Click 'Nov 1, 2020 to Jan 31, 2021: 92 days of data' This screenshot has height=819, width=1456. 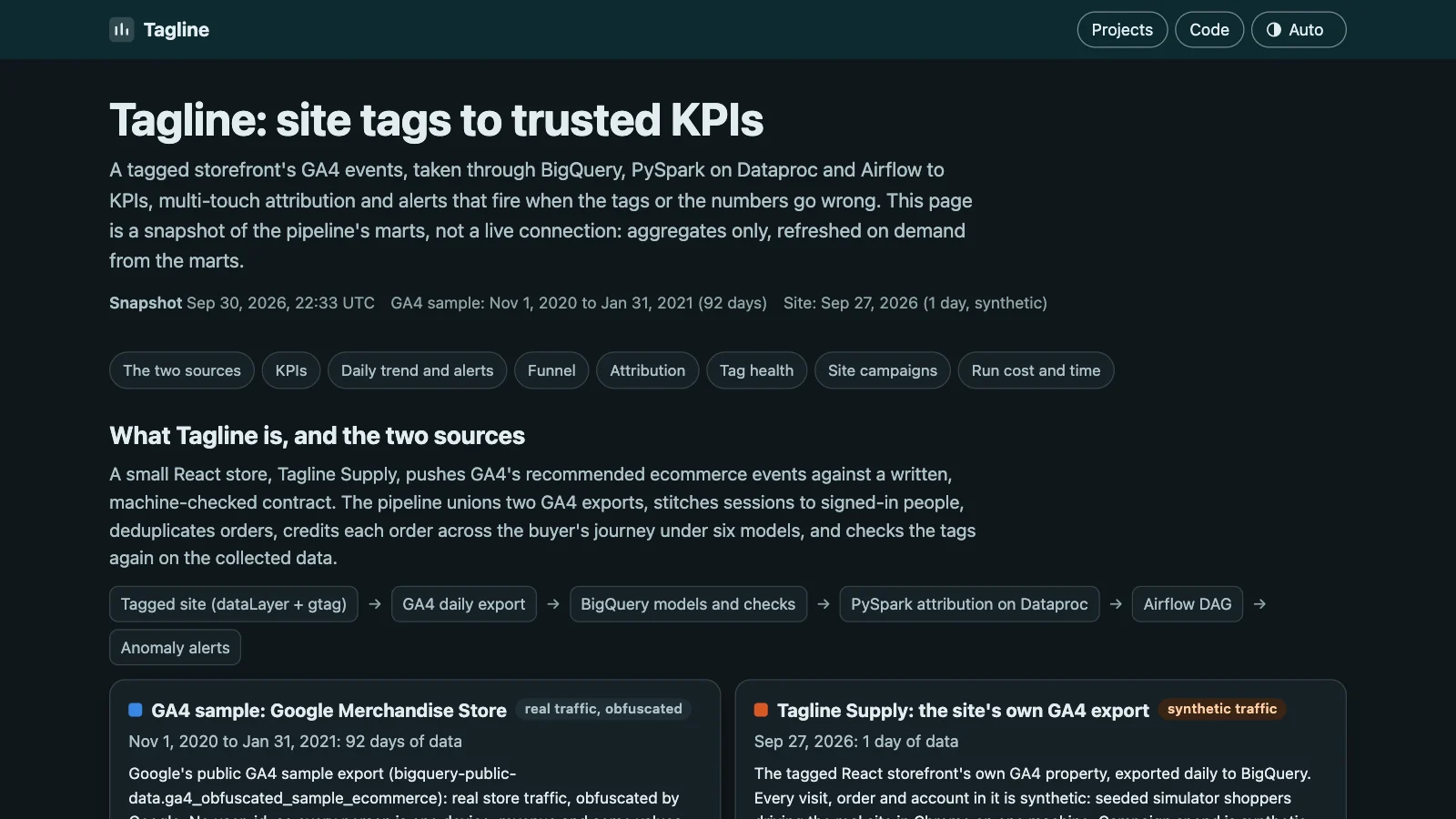pyautogui.click(x=295, y=742)
